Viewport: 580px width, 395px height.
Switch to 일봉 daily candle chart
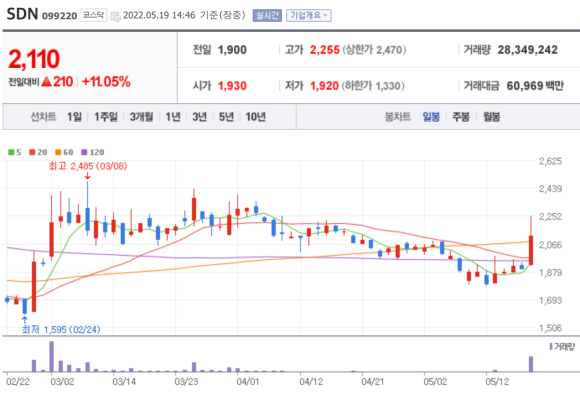coord(431,117)
